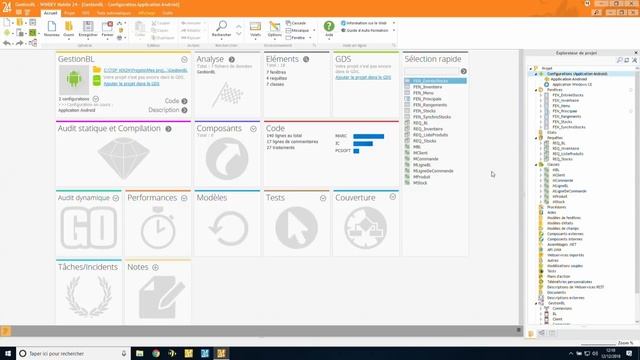This screenshot has height=360, width=640.
Task: Open the configurations dropdown chevron
Action: click(96, 99)
